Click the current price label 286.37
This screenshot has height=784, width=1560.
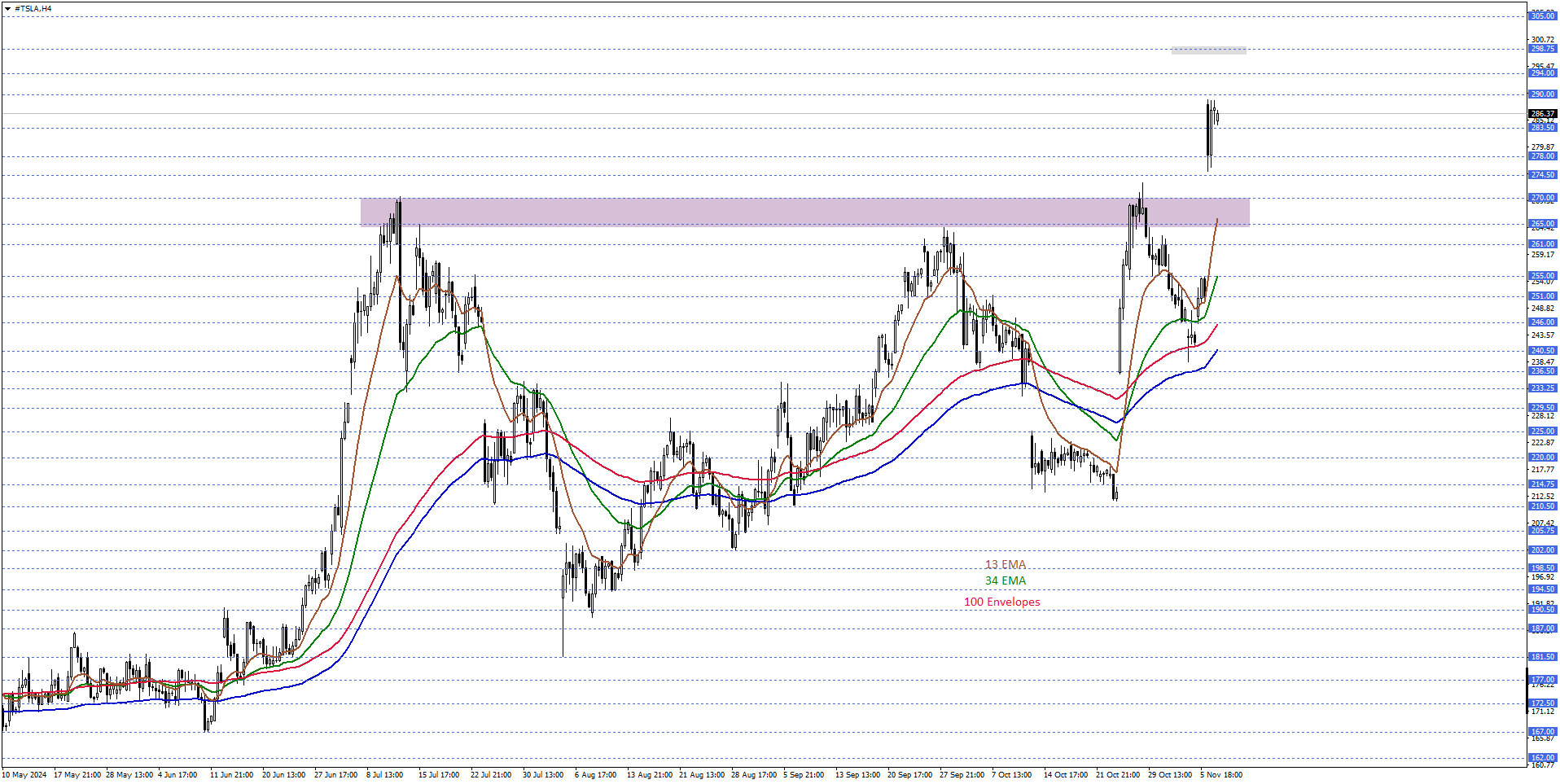click(x=1542, y=114)
